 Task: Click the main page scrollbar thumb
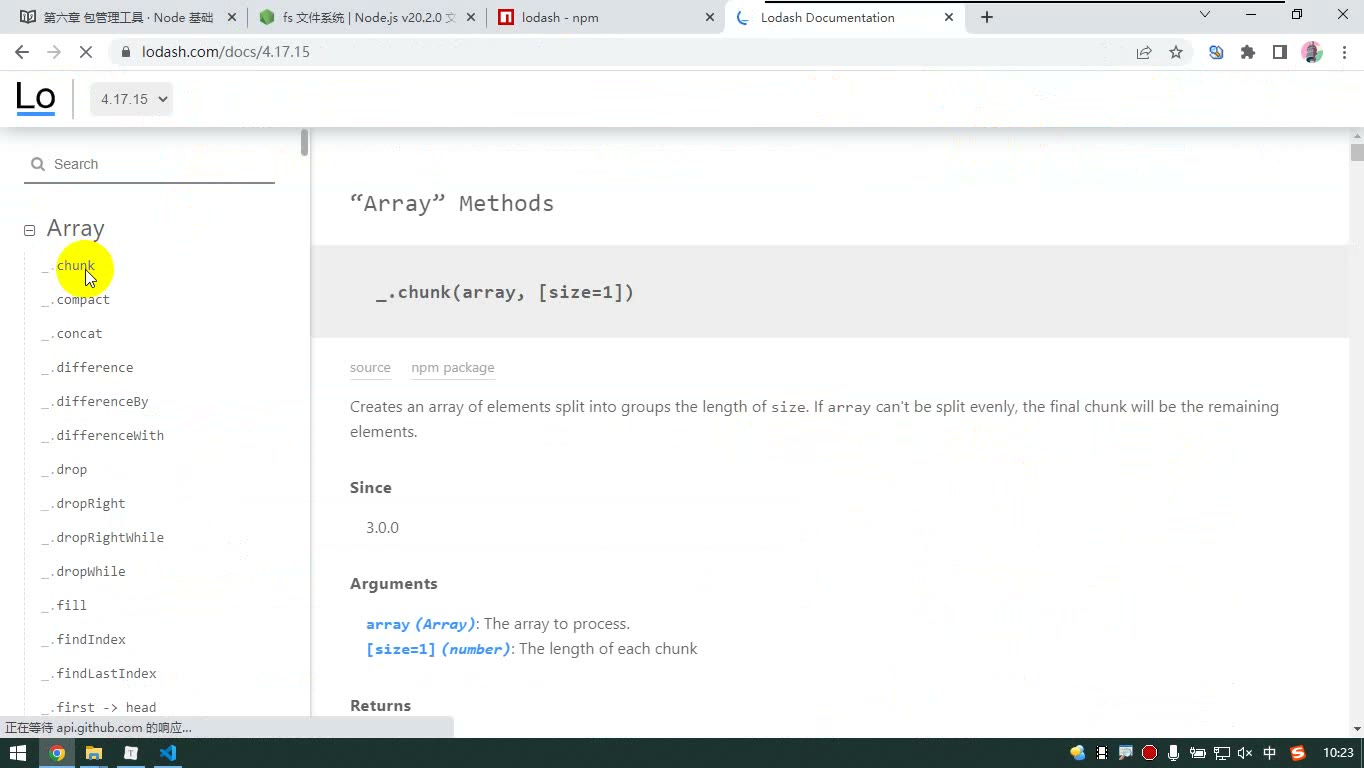coord(1356,152)
